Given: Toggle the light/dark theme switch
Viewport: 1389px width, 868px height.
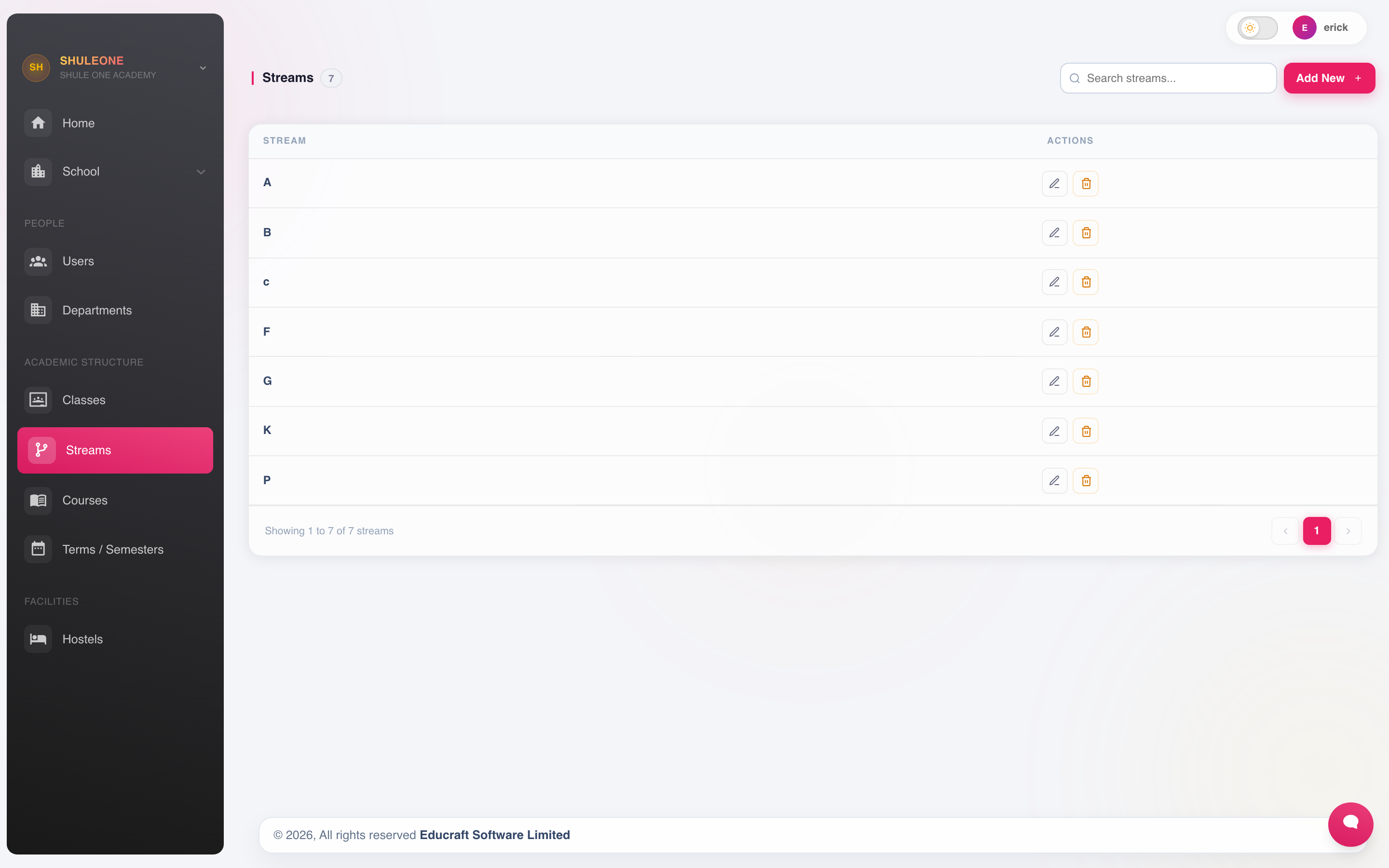Looking at the screenshot, I should (1257, 27).
